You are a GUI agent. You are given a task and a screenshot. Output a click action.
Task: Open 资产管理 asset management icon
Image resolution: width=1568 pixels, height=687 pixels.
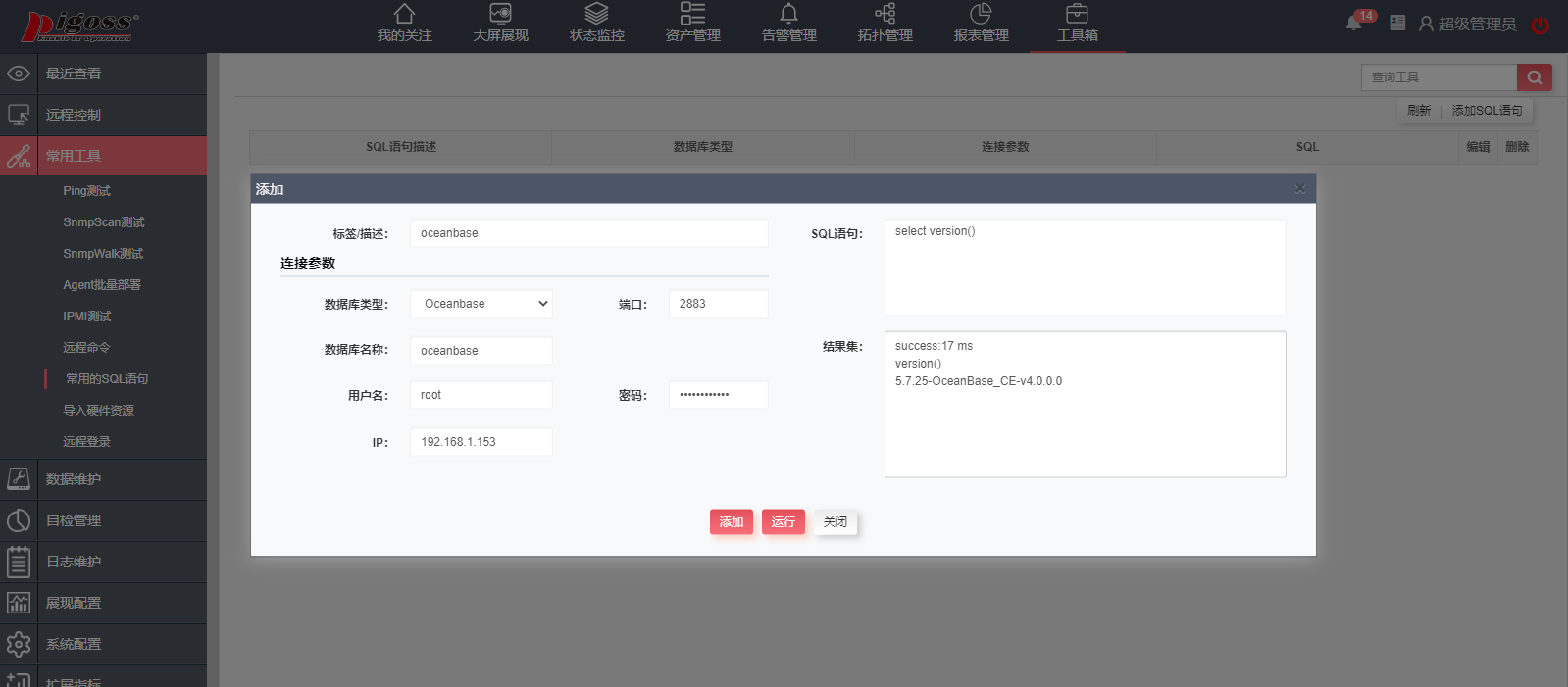pyautogui.click(x=692, y=14)
